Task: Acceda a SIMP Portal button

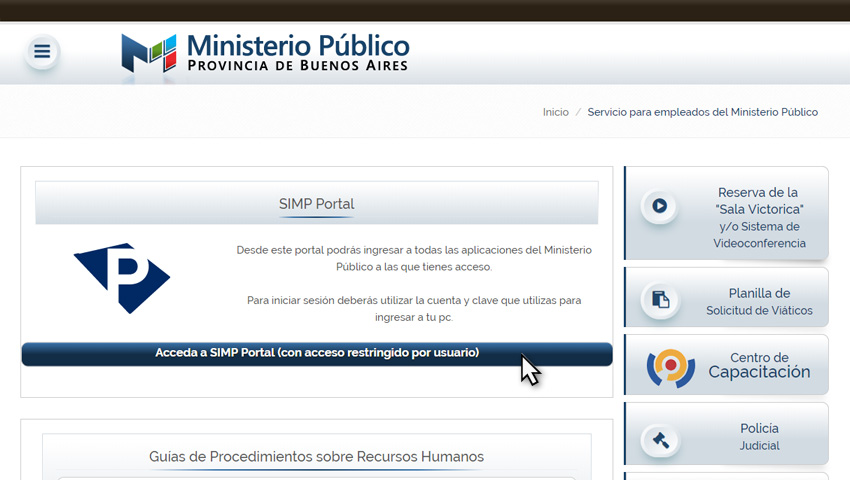Action: pyautogui.click(x=317, y=354)
